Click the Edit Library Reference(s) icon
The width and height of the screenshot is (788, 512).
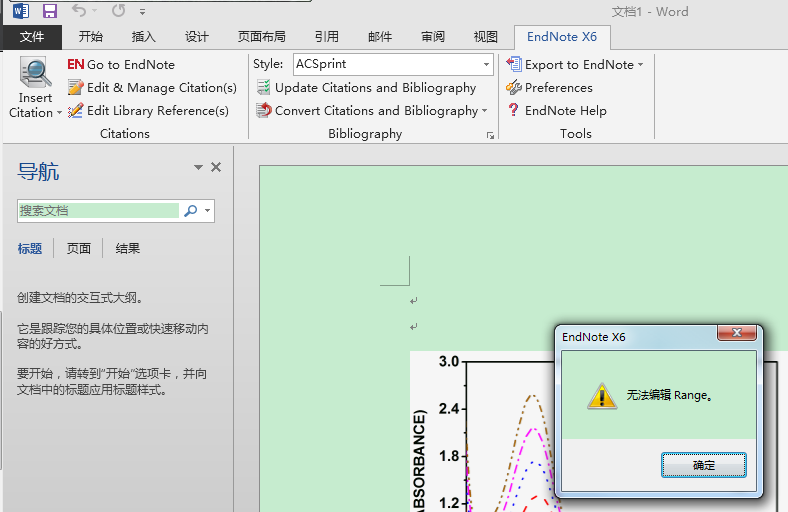[x=75, y=111]
